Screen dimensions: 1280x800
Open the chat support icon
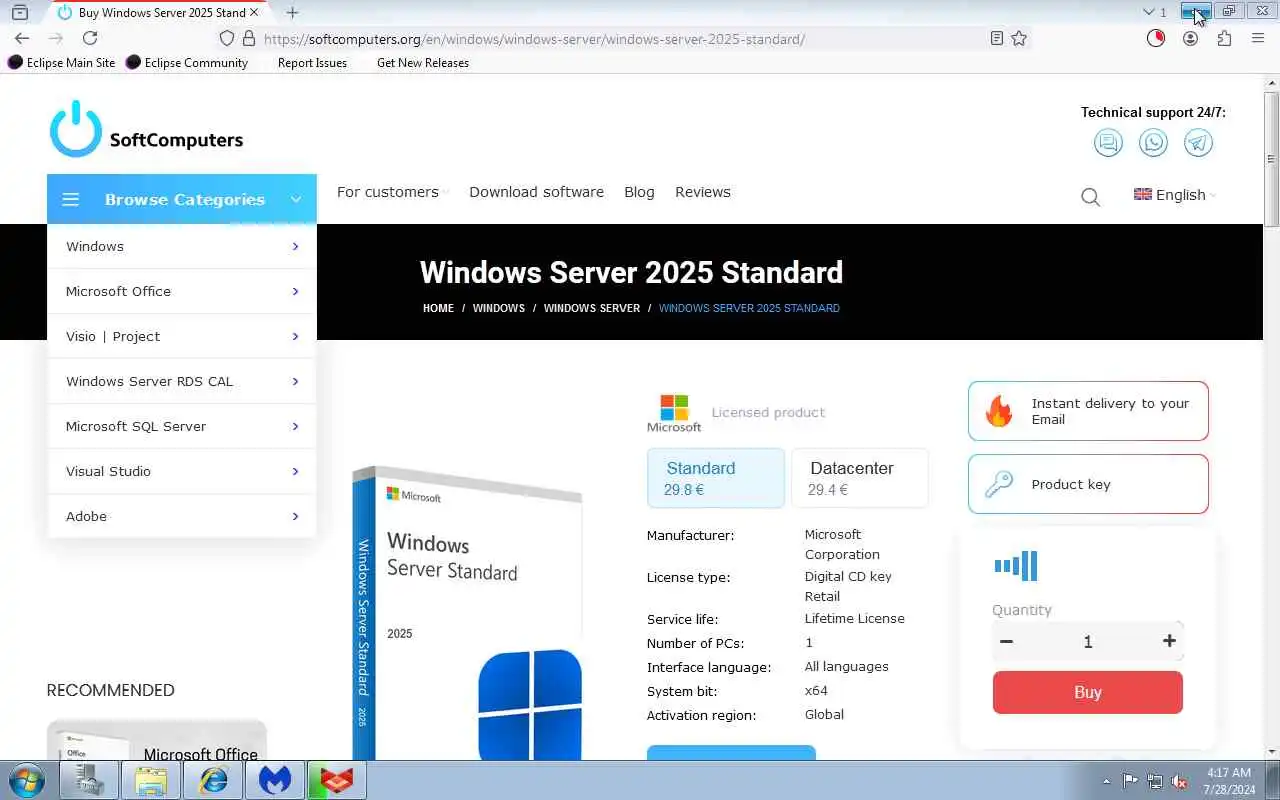pyautogui.click(x=1108, y=143)
